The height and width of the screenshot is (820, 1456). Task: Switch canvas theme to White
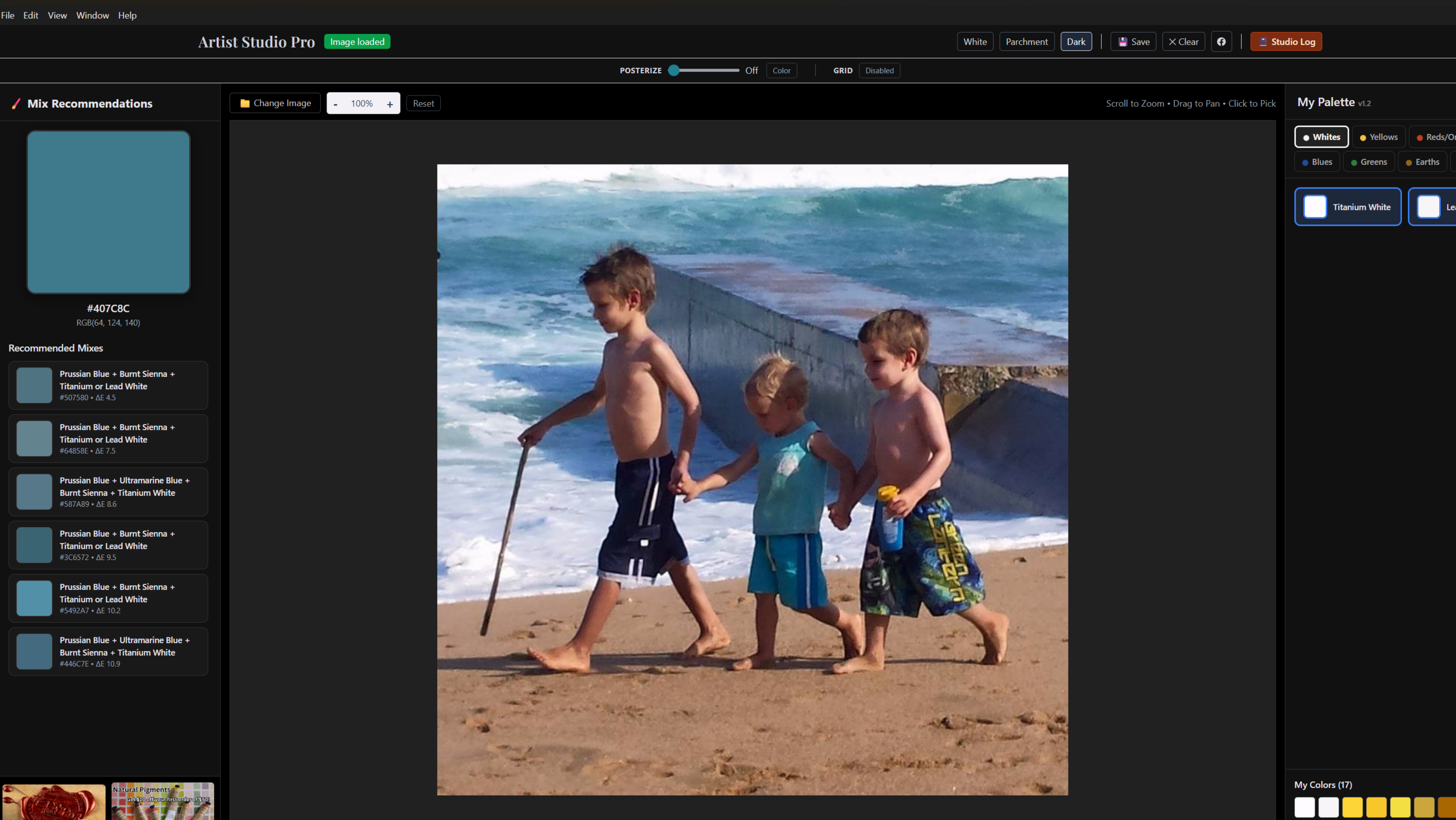point(974,41)
